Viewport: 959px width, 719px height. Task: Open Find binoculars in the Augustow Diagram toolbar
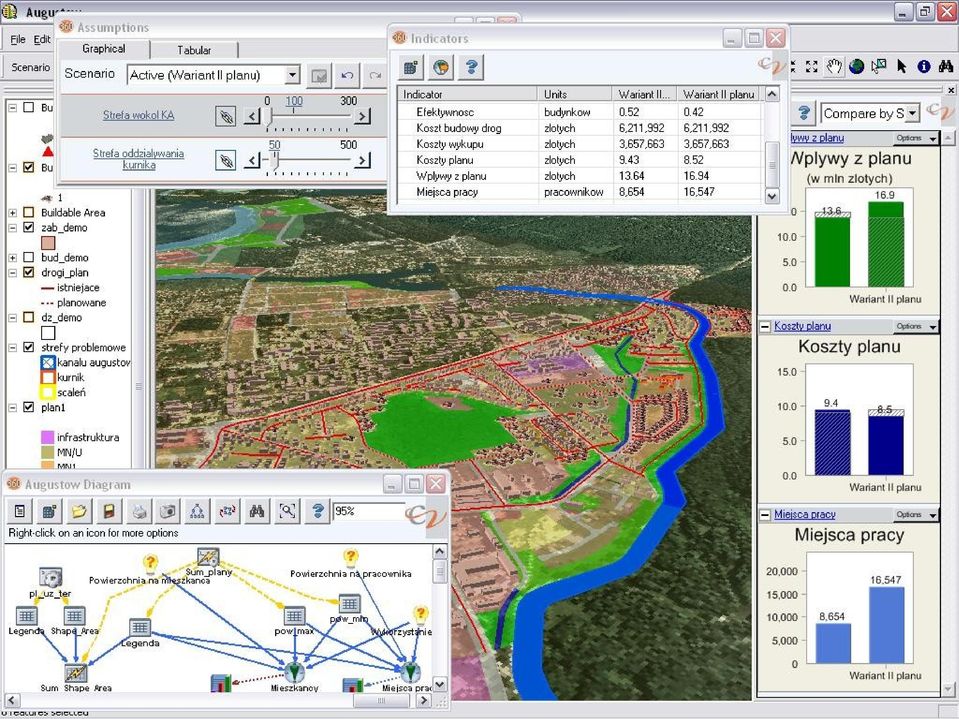tap(257, 511)
